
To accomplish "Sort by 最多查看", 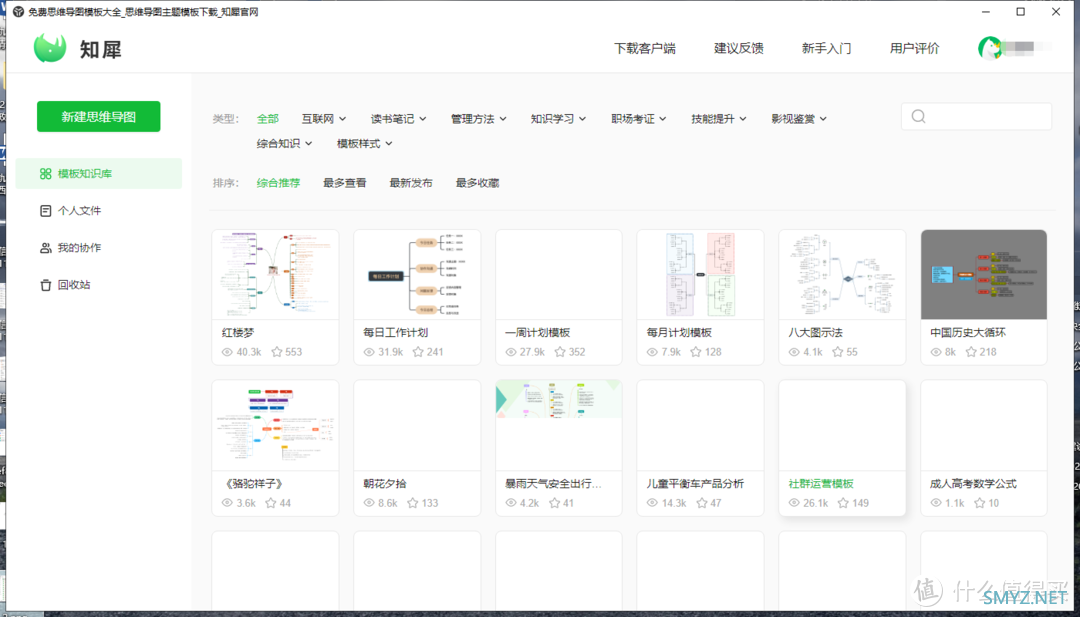I will [x=345, y=183].
